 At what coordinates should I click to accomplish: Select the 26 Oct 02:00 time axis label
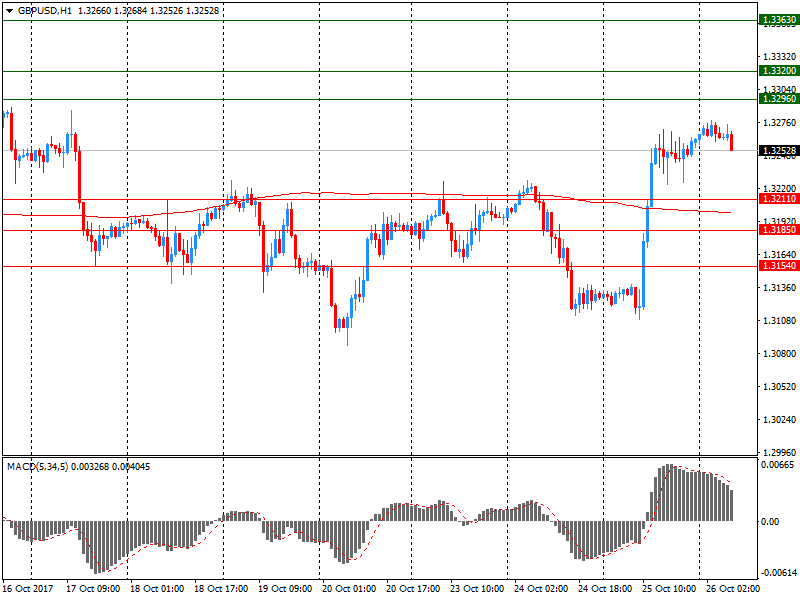point(733,589)
